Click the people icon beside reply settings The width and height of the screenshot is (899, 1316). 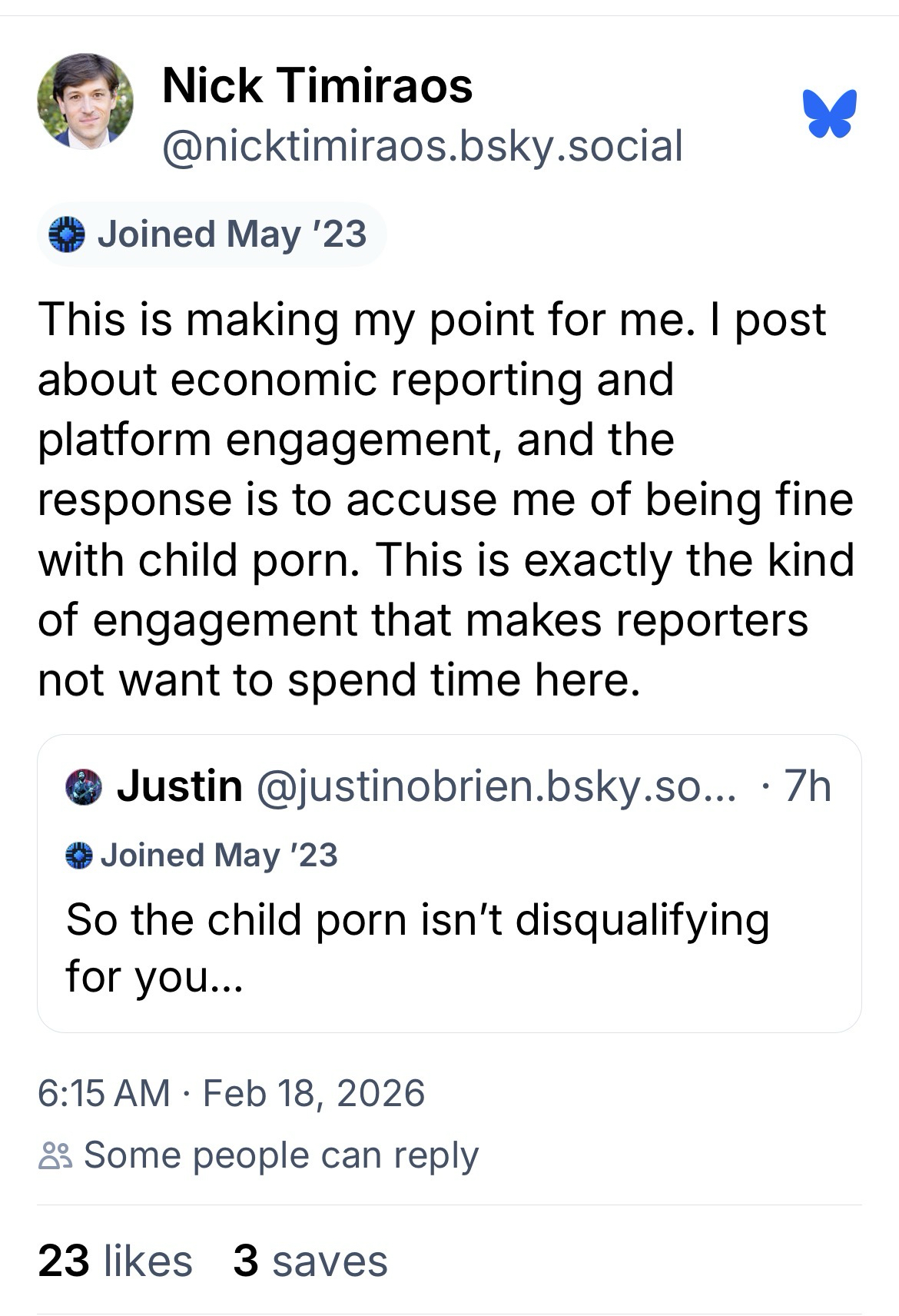tap(55, 1155)
